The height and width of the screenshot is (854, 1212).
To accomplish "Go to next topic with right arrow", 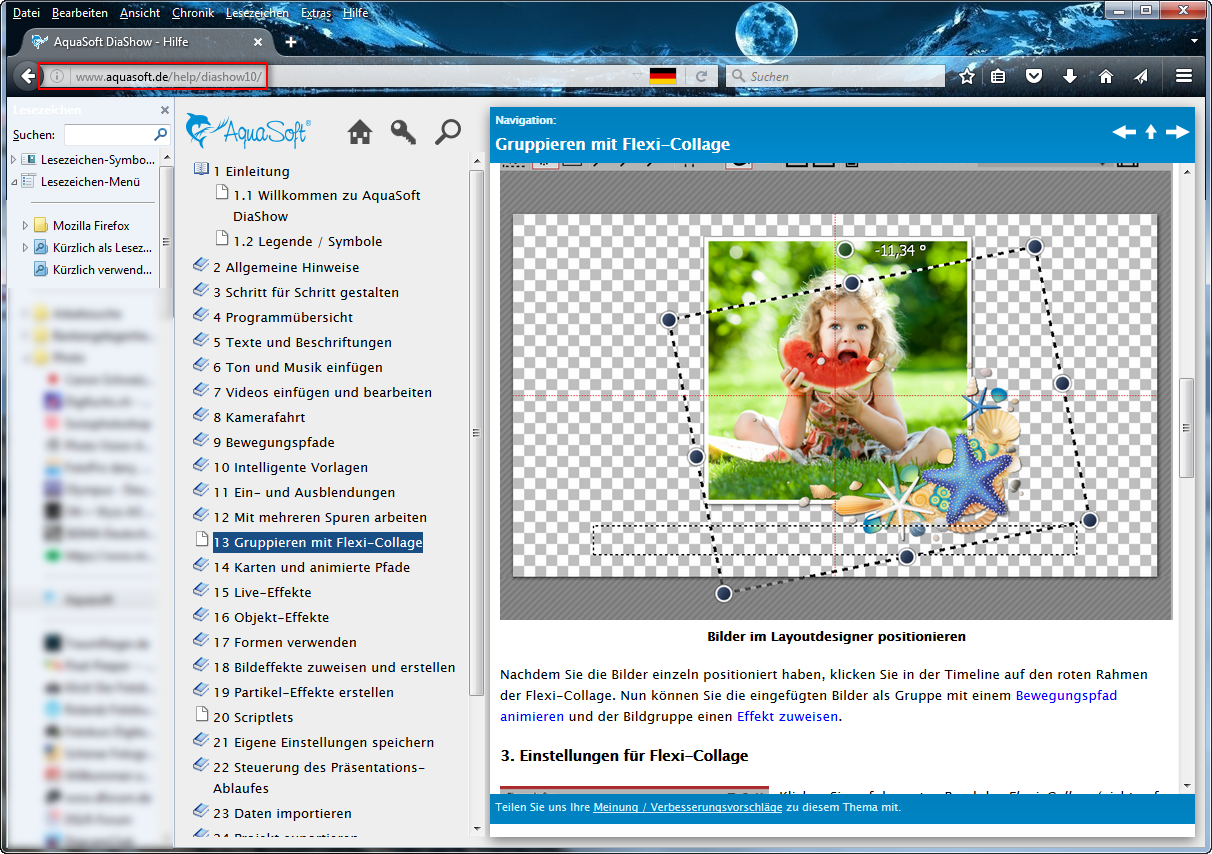I will pyautogui.click(x=1177, y=132).
